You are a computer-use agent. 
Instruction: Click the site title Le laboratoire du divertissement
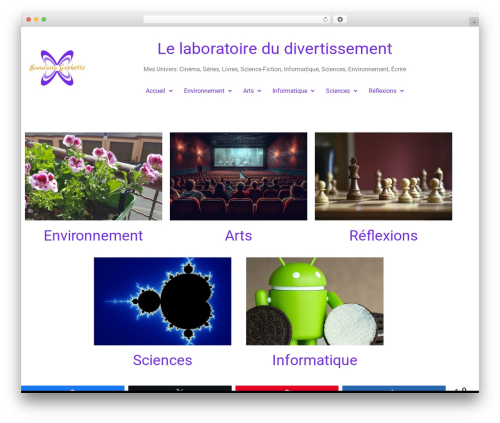275,49
